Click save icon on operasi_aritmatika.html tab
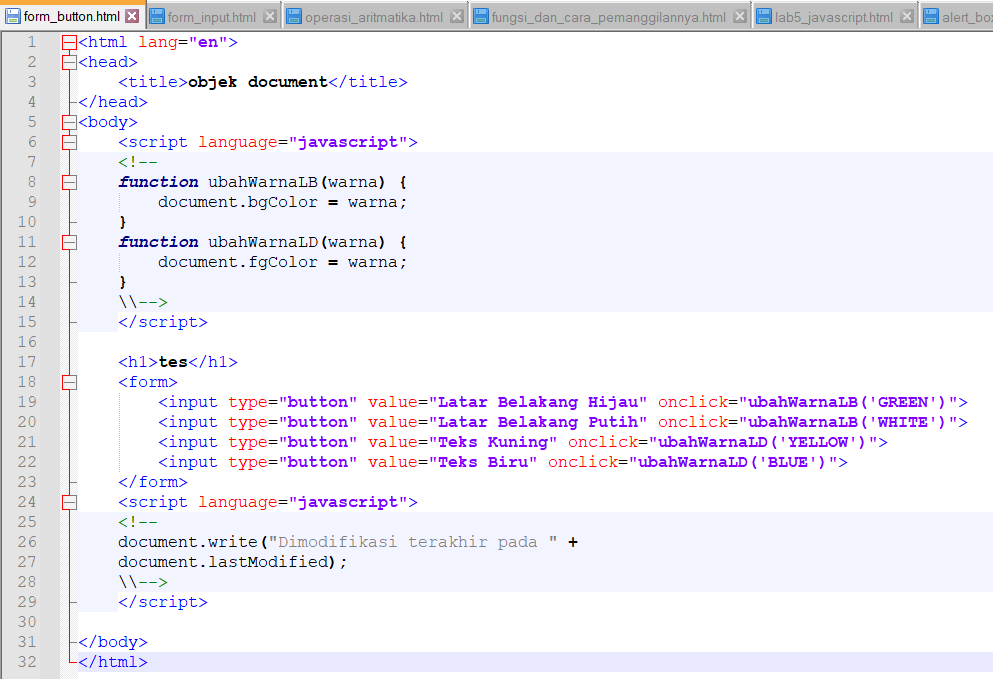Image resolution: width=993 pixels, height=679 pixels. tap(294, 17)
